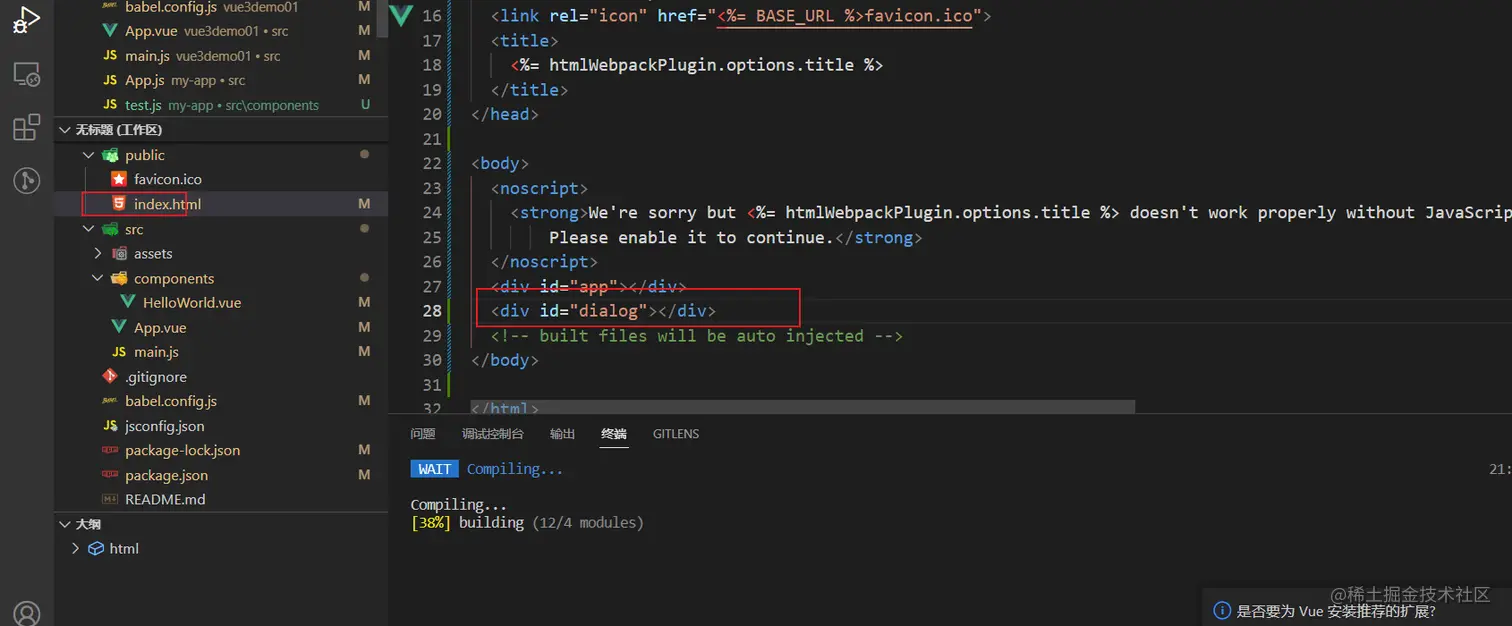Click the noscript opening tag on line 23

click(539, 188)
